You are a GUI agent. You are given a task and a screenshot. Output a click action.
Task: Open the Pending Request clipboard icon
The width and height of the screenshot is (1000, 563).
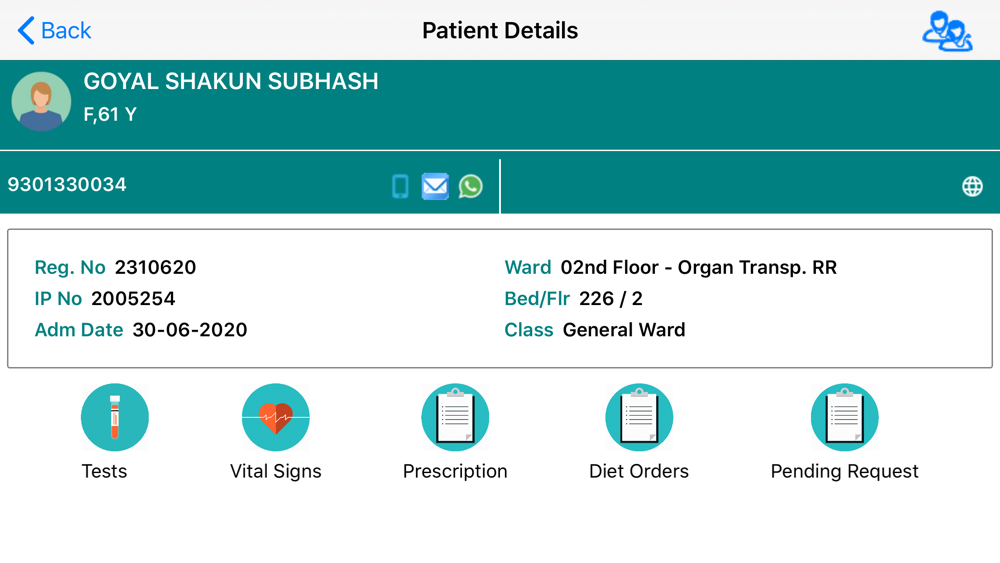pos(844,417)
